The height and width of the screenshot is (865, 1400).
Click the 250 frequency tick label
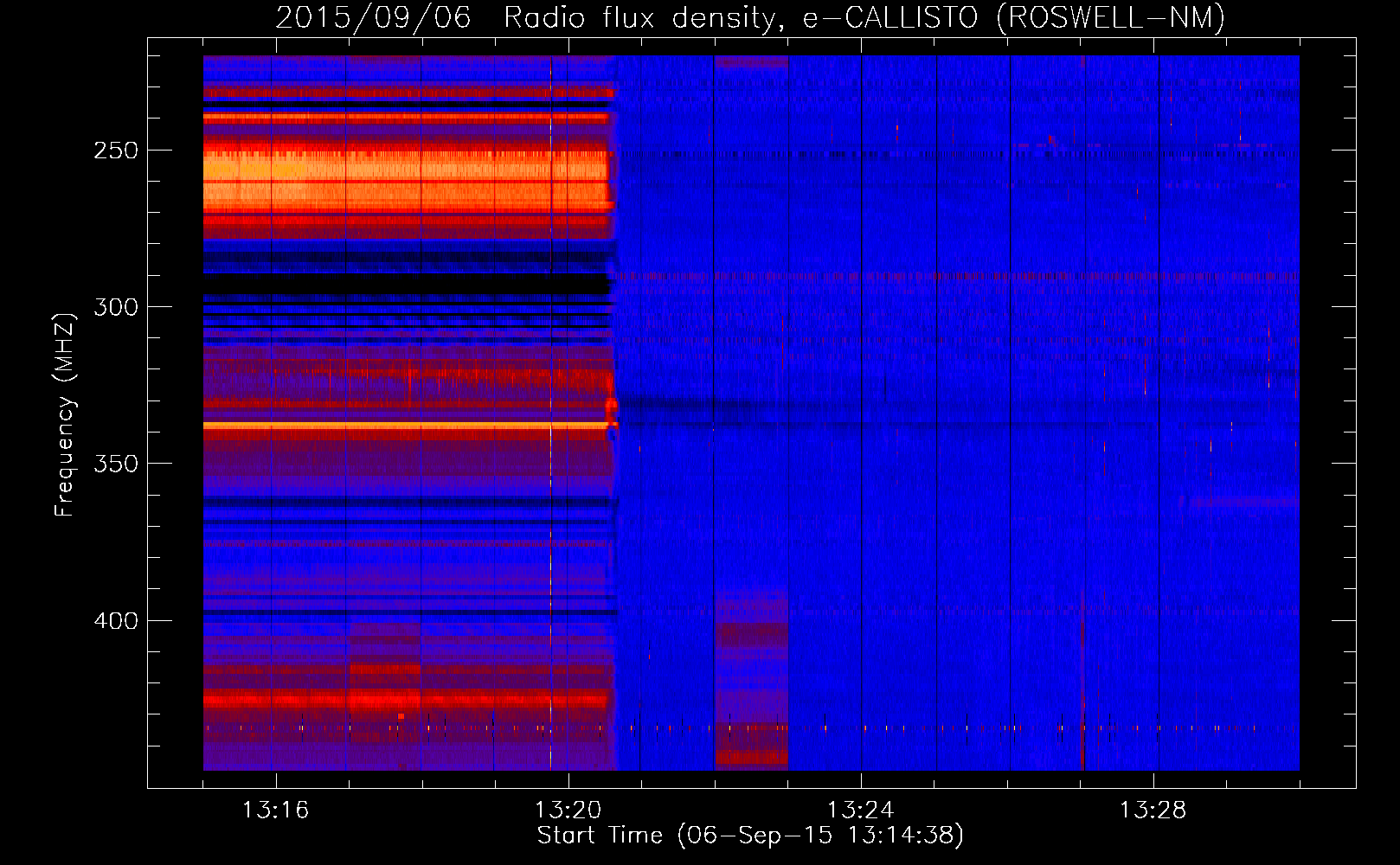coord(116,151)
